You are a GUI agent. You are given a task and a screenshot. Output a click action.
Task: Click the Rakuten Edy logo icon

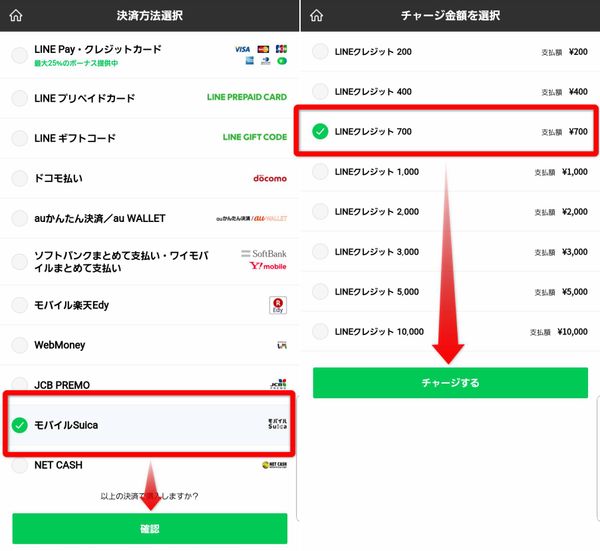(278, 305)
